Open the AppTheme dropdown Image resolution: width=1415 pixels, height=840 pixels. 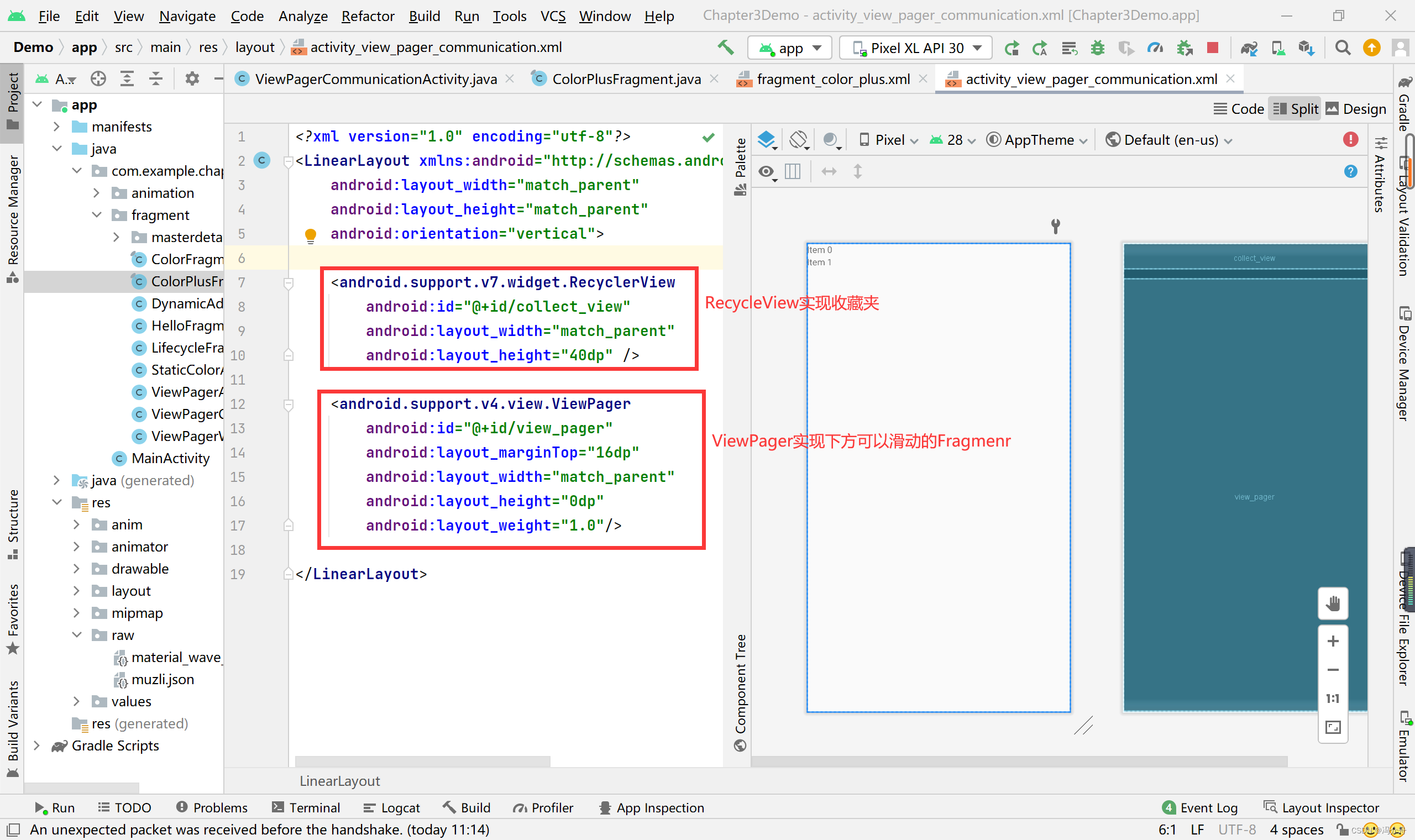click(1037, 140)
